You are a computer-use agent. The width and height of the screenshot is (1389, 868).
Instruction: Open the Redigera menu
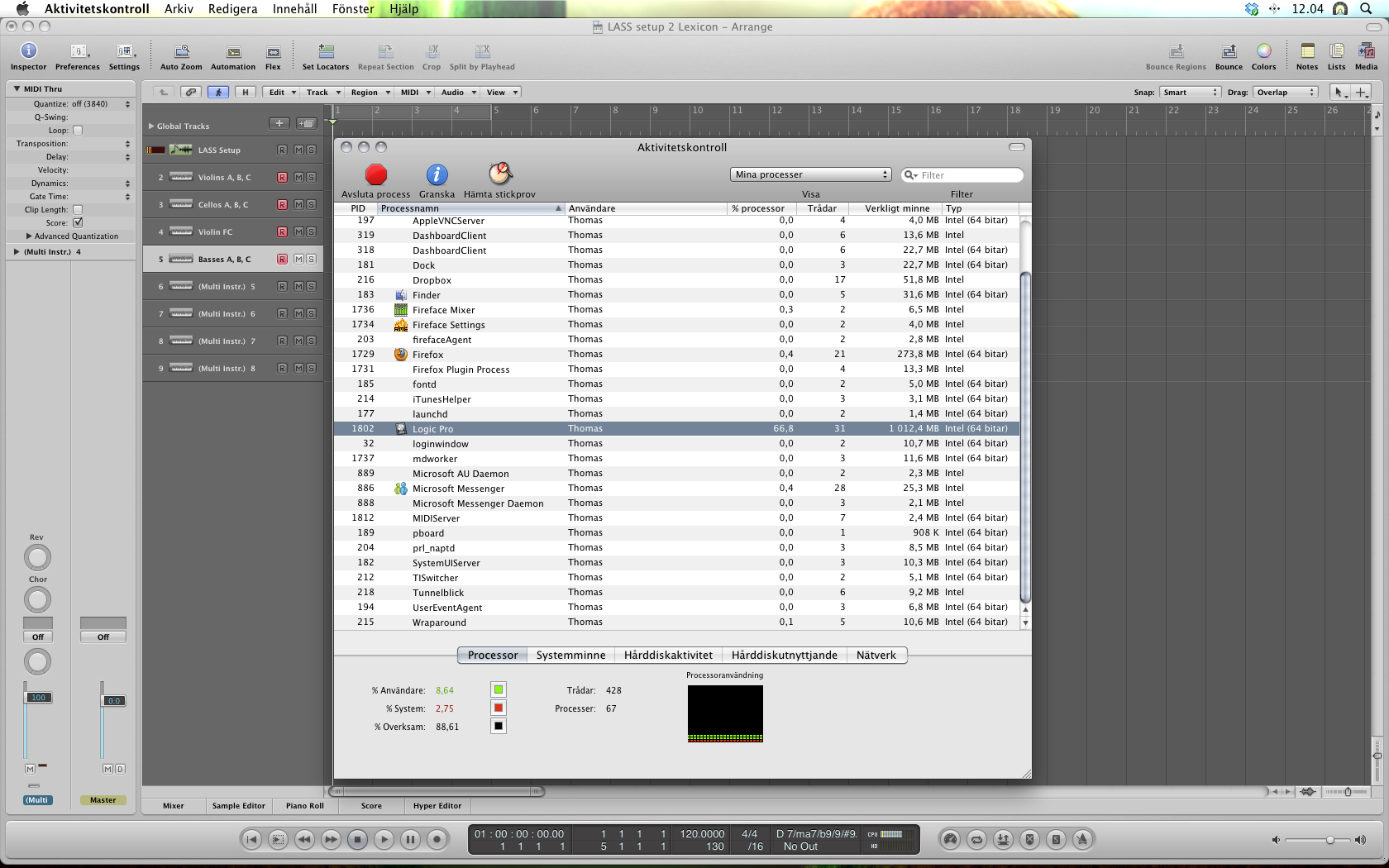(x=232, y=9)
